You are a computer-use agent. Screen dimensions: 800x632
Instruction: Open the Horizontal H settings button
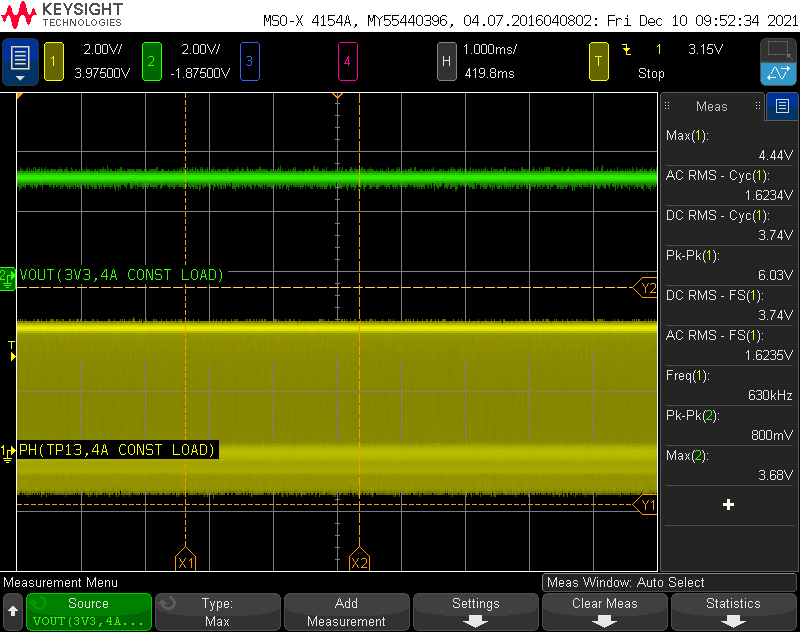point(446,62)
